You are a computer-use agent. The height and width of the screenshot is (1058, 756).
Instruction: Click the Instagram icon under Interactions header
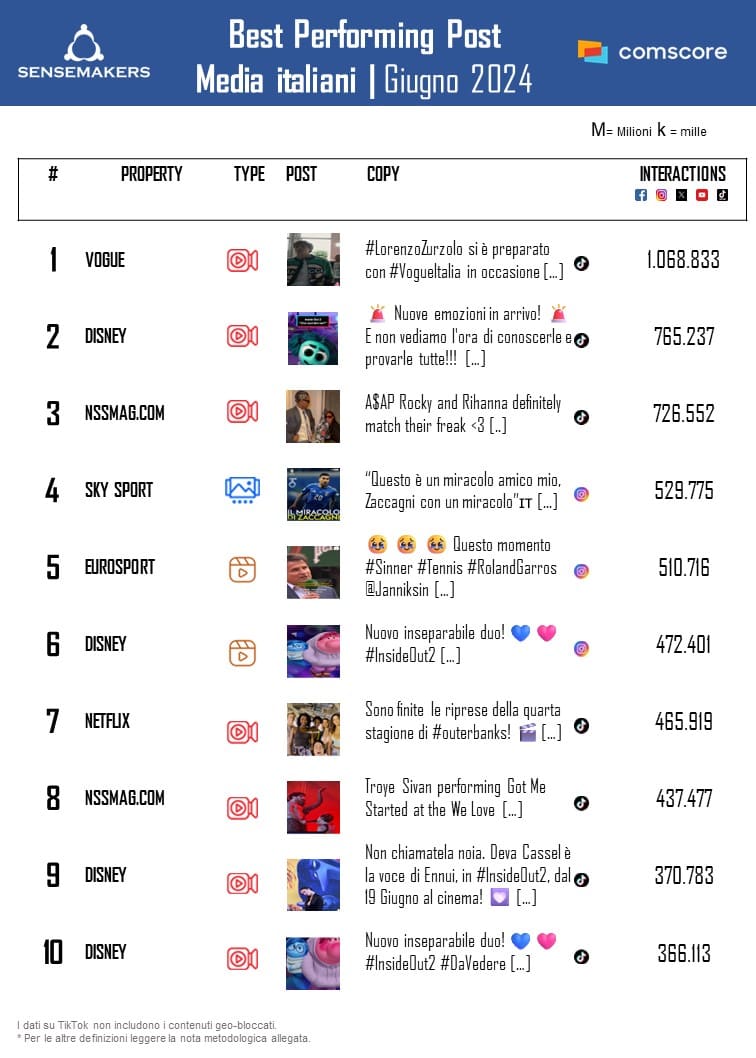click(x=661, y=195)
